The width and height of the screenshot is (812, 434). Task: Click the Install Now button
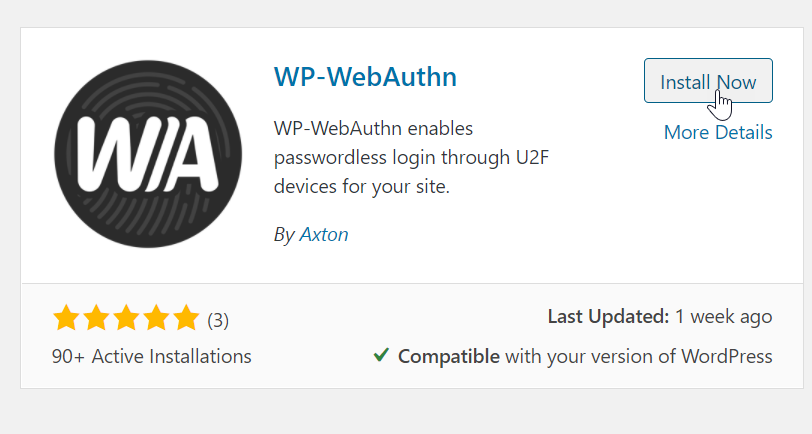[x=708, y=81]
